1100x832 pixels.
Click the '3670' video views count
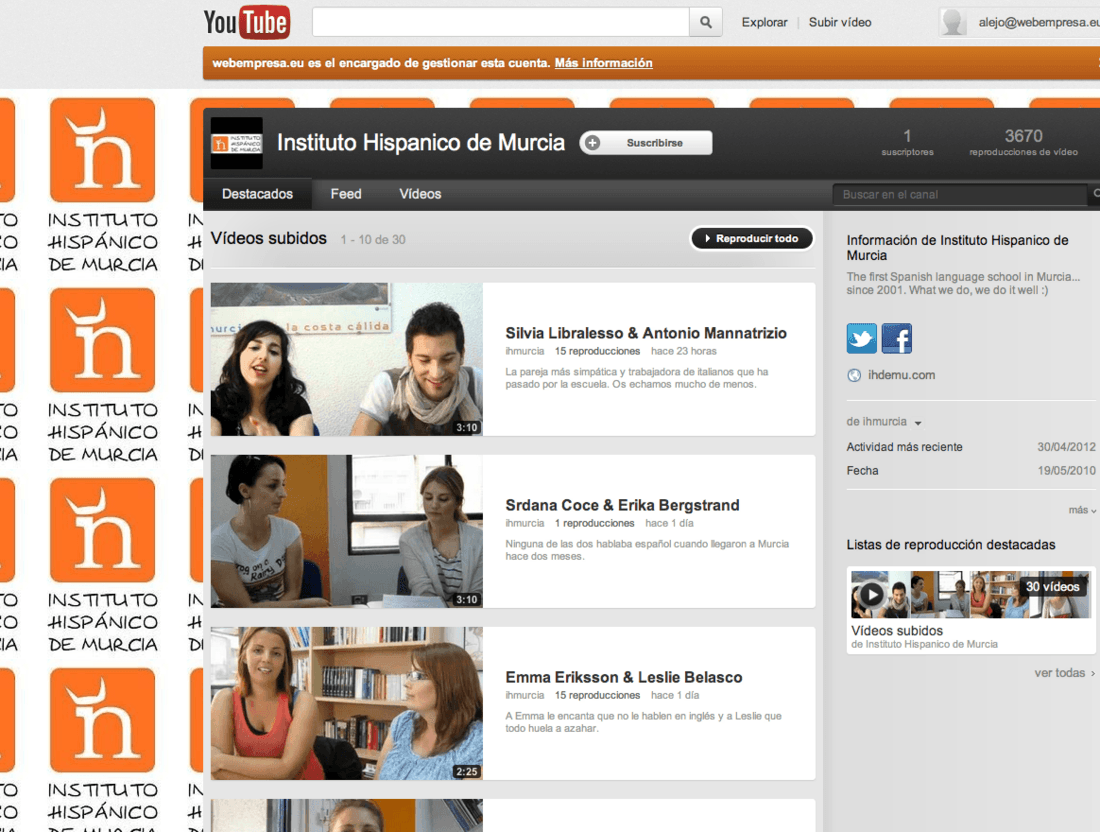(1024, 136)
